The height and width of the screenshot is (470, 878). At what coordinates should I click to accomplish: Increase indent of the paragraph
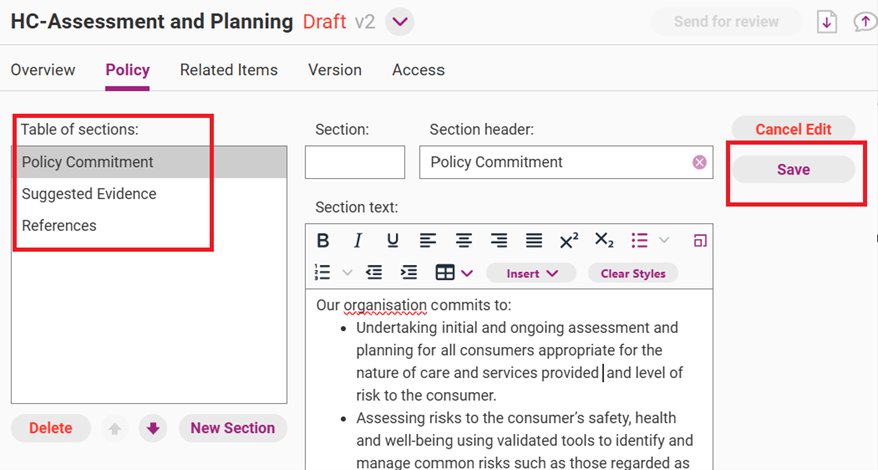point(408,273)
